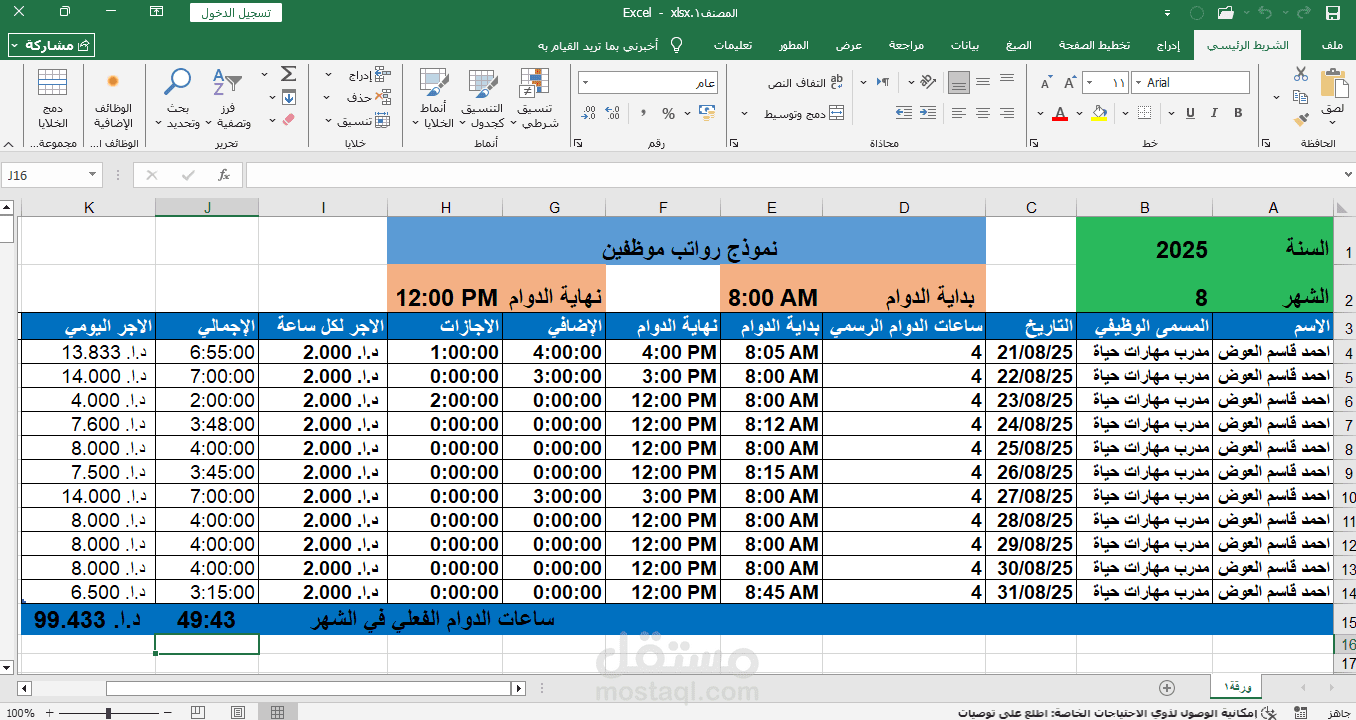Click the Decrease Decimal icon
The height and width of the screenshot is (720, 1356).
coord(588,113)
